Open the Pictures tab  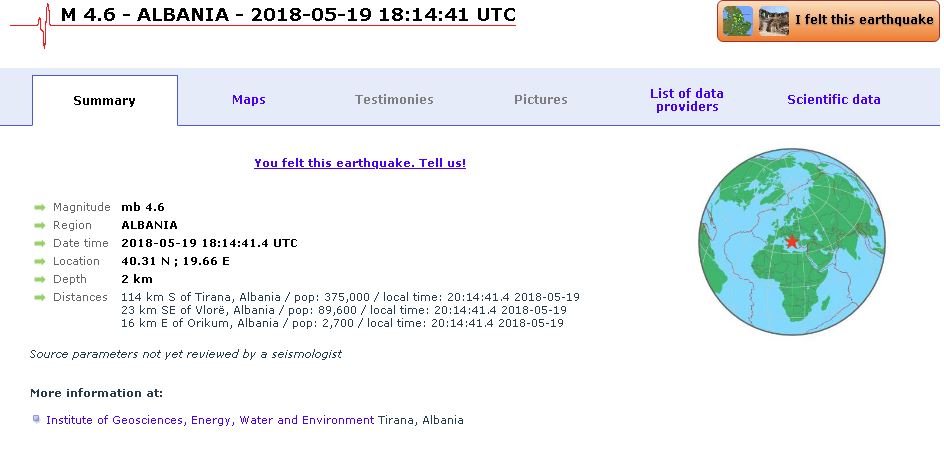click(x=541, y=99)
